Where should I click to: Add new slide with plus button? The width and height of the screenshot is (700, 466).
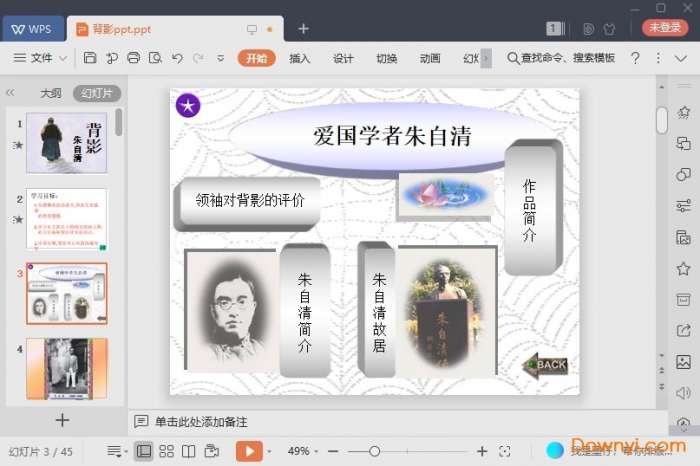click(62, 420)
